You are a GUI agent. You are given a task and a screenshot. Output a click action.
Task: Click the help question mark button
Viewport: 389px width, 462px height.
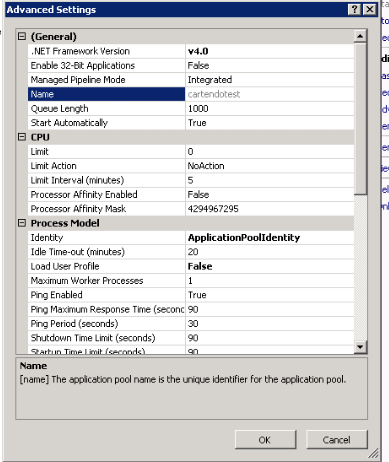click(x=354, y=9)
